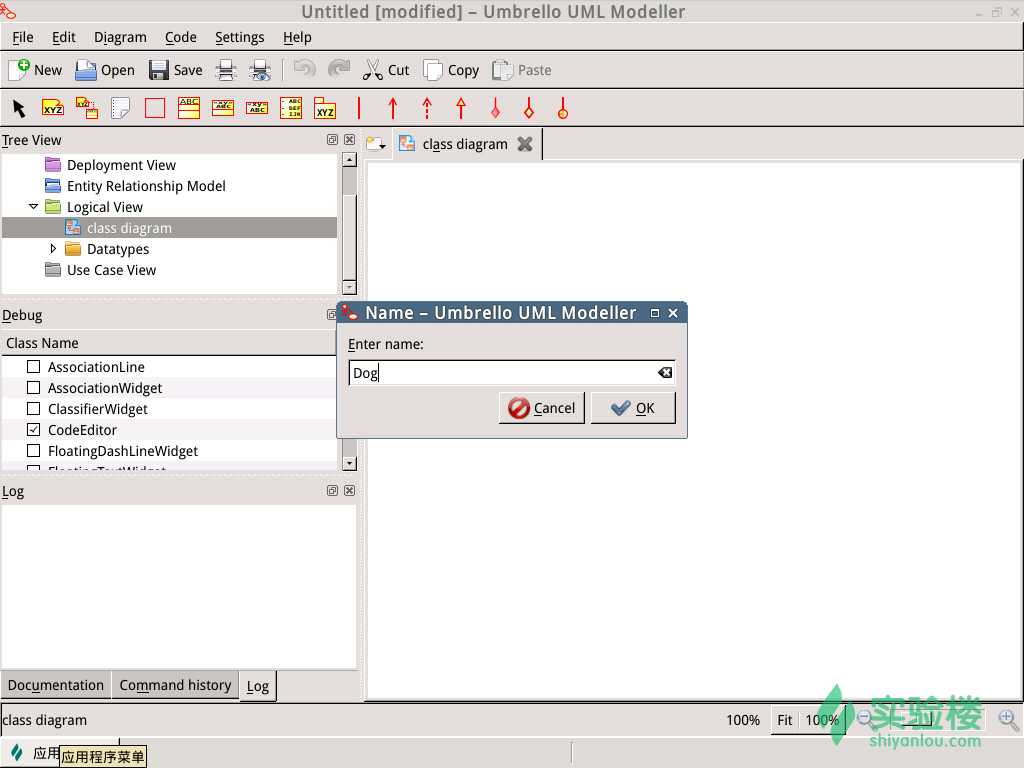This screenshot has width=1024, height=768.
Task: Select the Composition filled-diamond tool
Action: coord(495,108)
